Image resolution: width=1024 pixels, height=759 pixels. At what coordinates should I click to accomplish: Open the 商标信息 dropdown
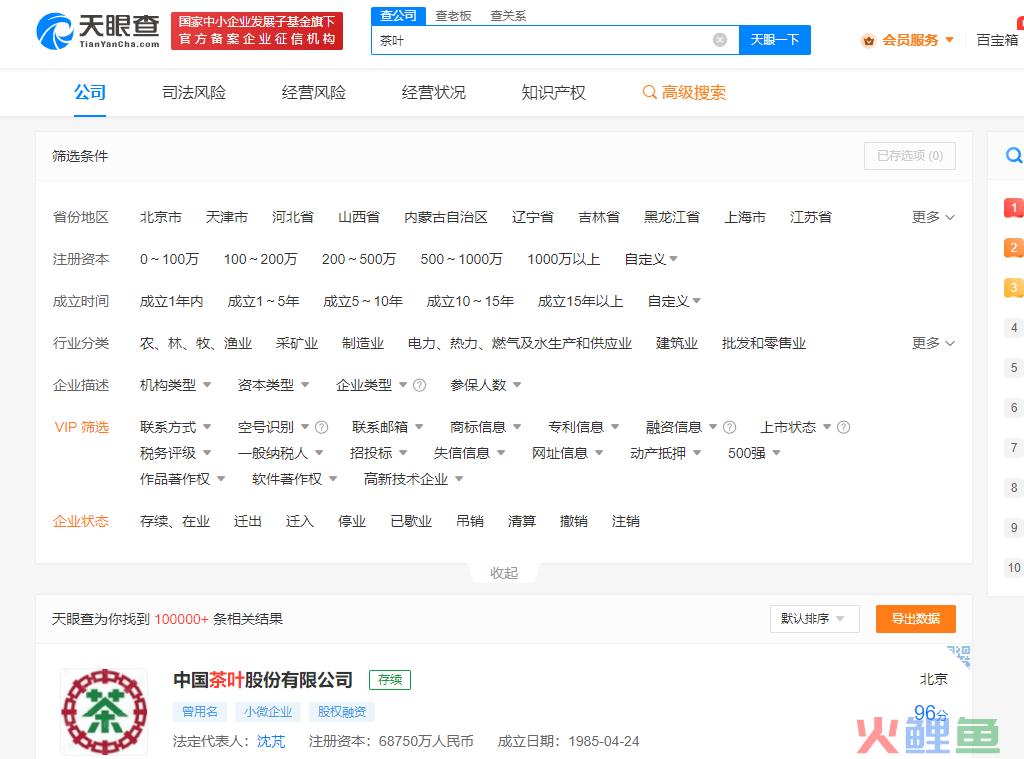(x=485, y=427)
